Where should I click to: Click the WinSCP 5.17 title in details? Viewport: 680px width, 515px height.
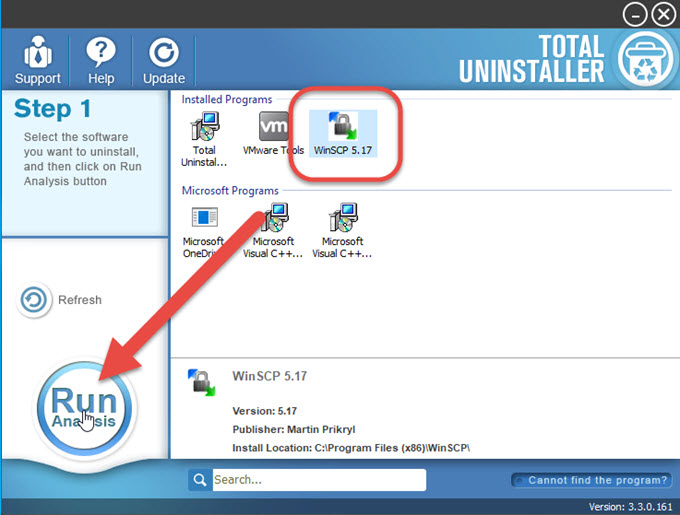tap(269, 376)
